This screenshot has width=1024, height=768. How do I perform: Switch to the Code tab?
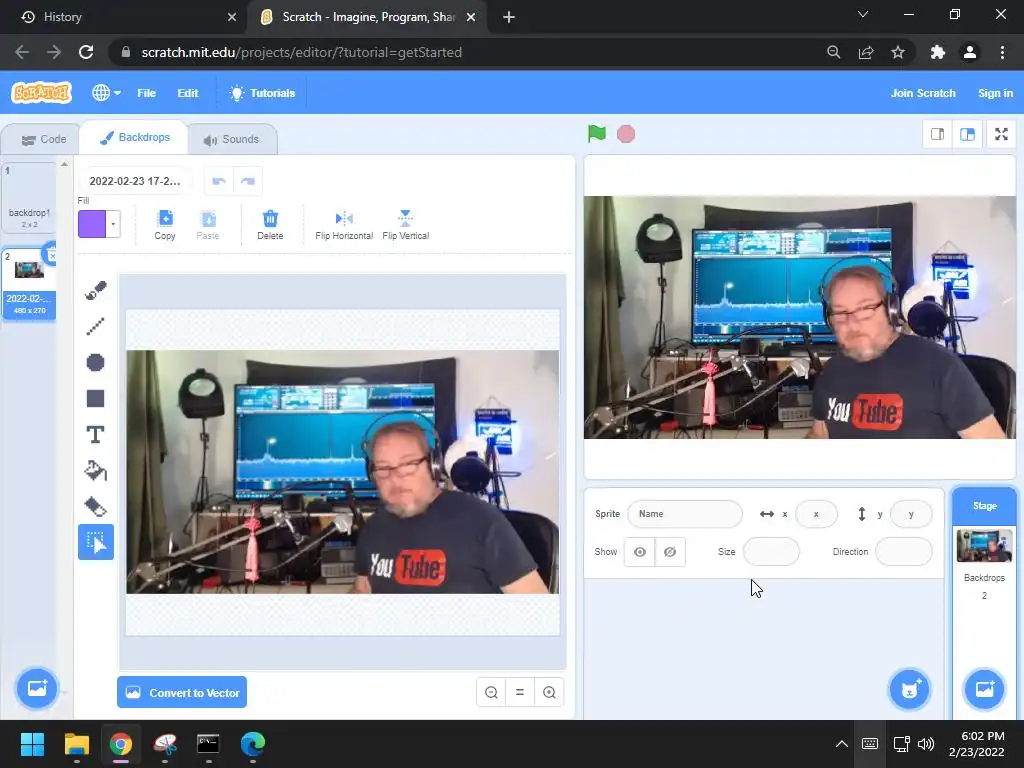point(43,139)
